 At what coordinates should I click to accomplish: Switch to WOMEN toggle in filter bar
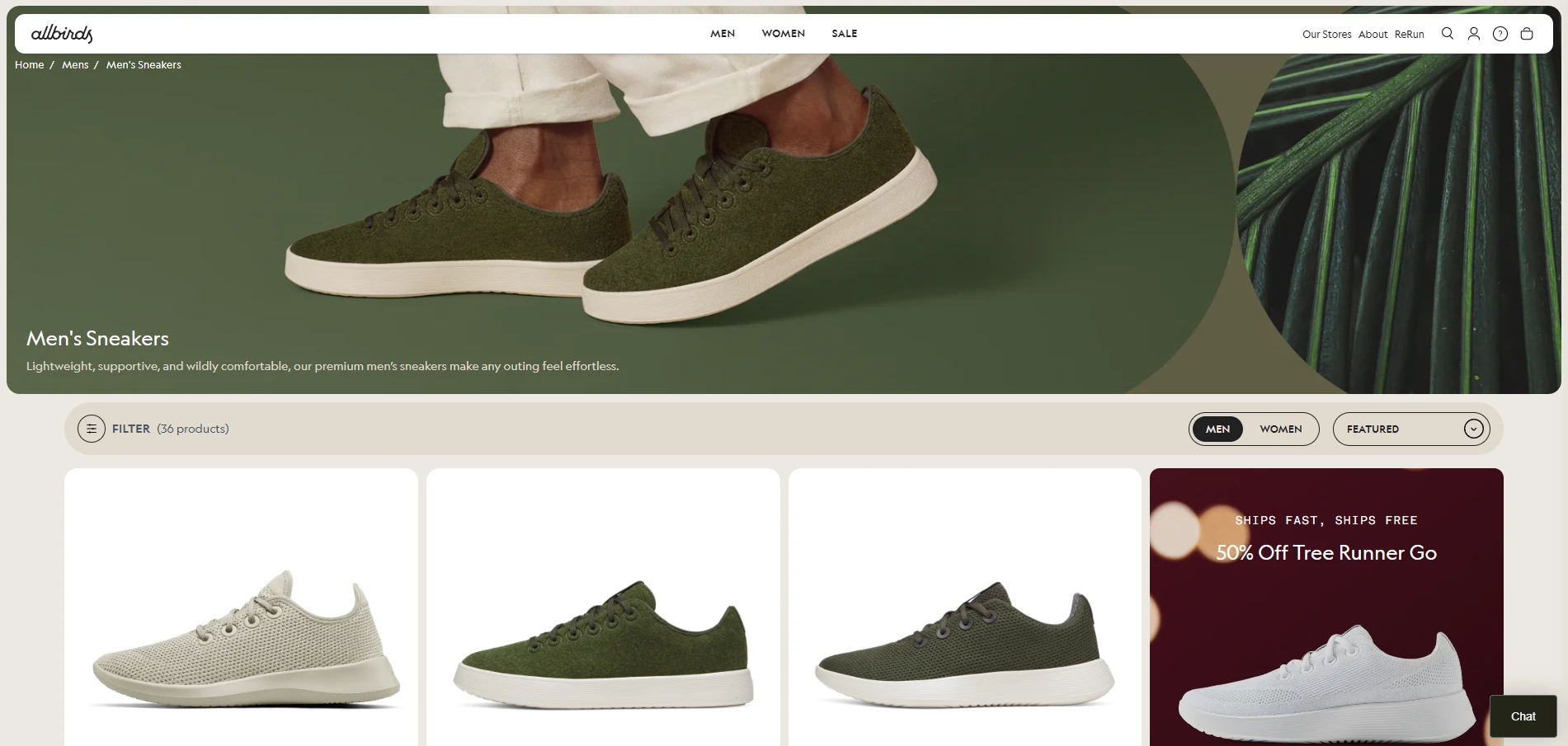tap(1281, 429)
